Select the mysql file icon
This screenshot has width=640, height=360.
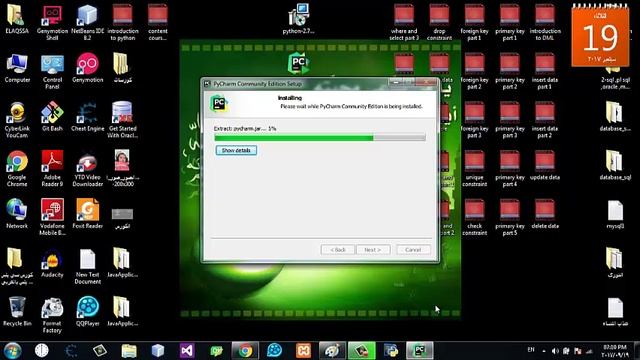615,214
